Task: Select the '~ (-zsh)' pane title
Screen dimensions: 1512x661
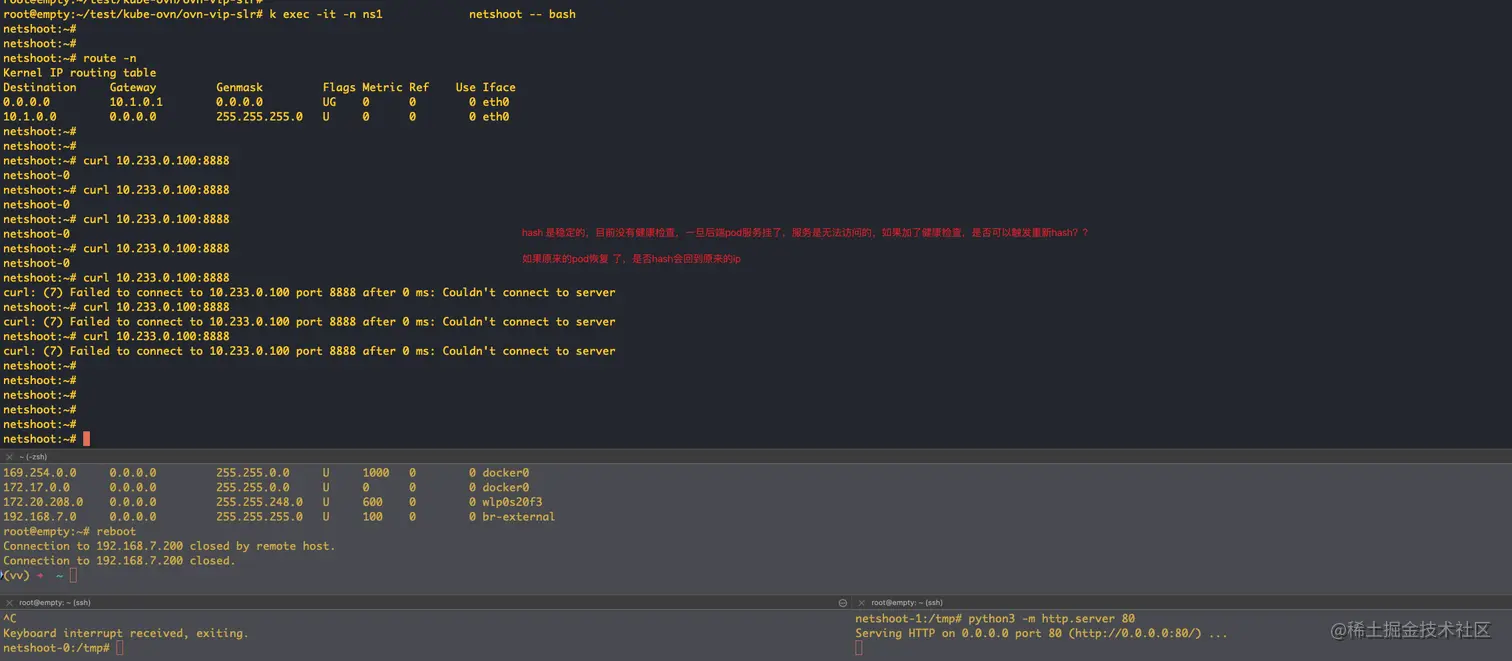Action: pyautogui.click(x=33, y=457)
